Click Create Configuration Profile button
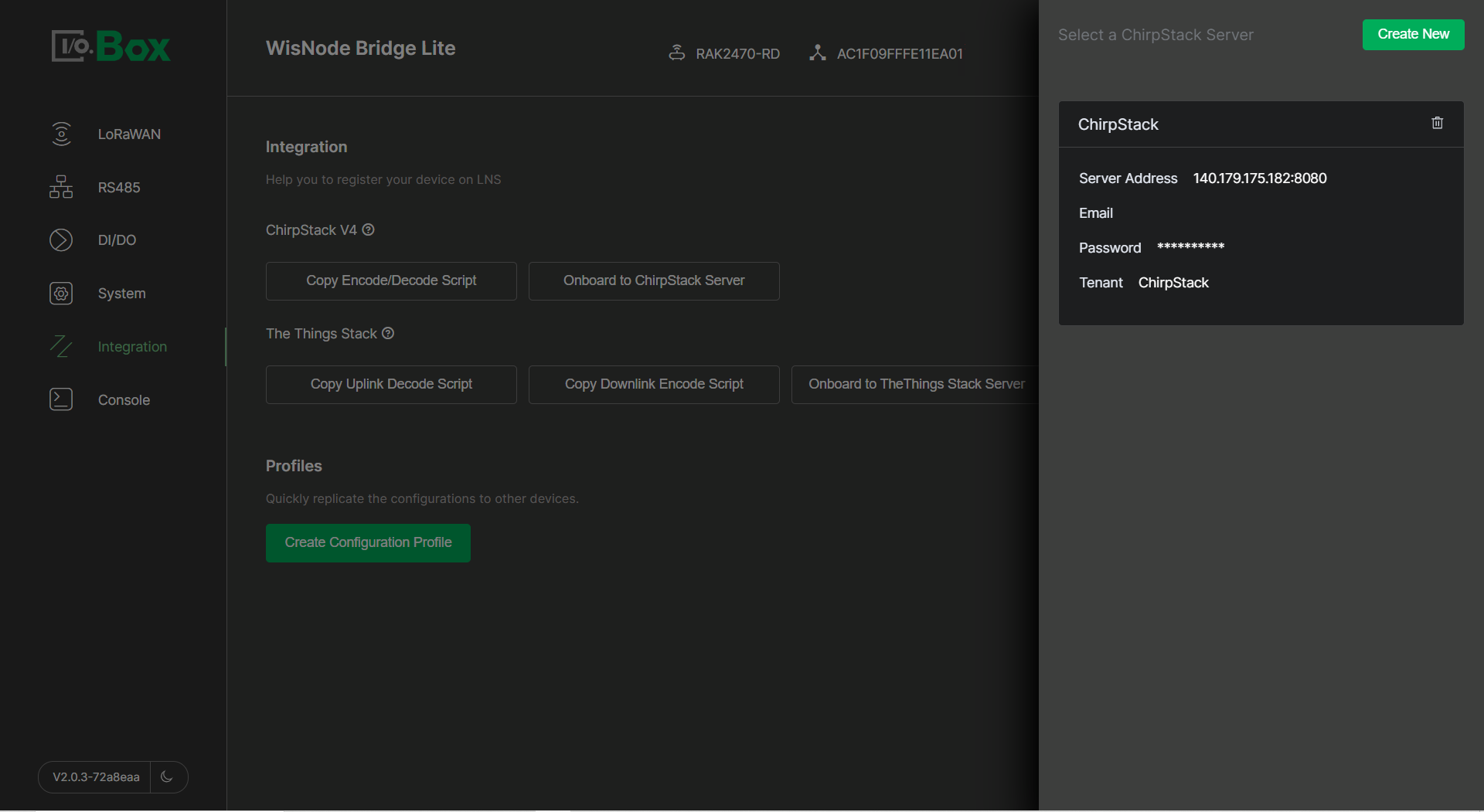The height and width of the screenshot is (812, 1484). click(368, 543)
